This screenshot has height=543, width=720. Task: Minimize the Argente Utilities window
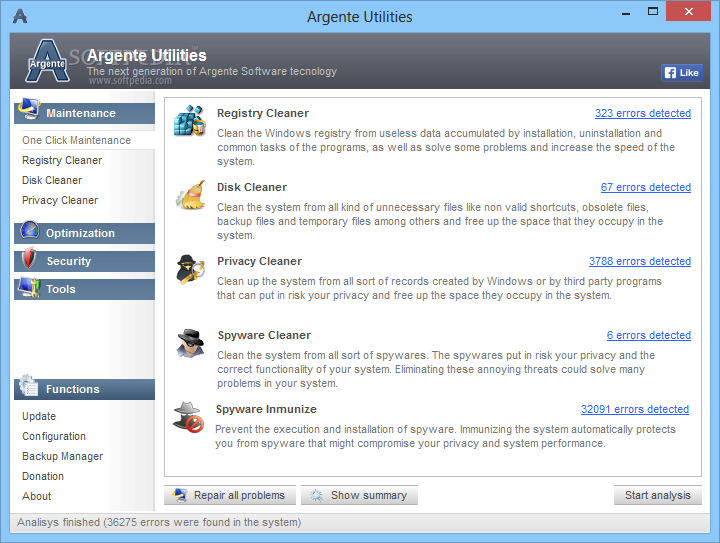pyautogui.click(x=625, y=11)
